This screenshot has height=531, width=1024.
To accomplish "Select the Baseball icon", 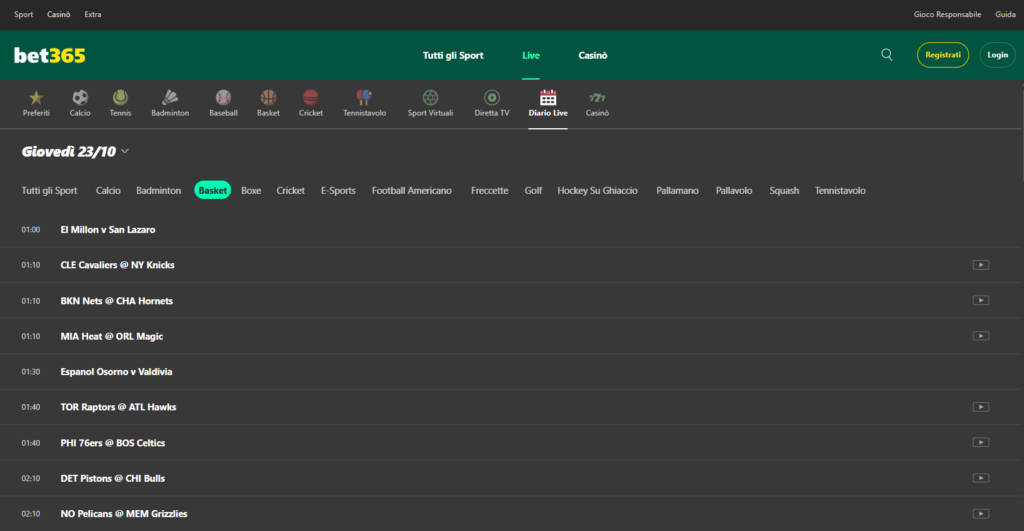I will [223, 98].
